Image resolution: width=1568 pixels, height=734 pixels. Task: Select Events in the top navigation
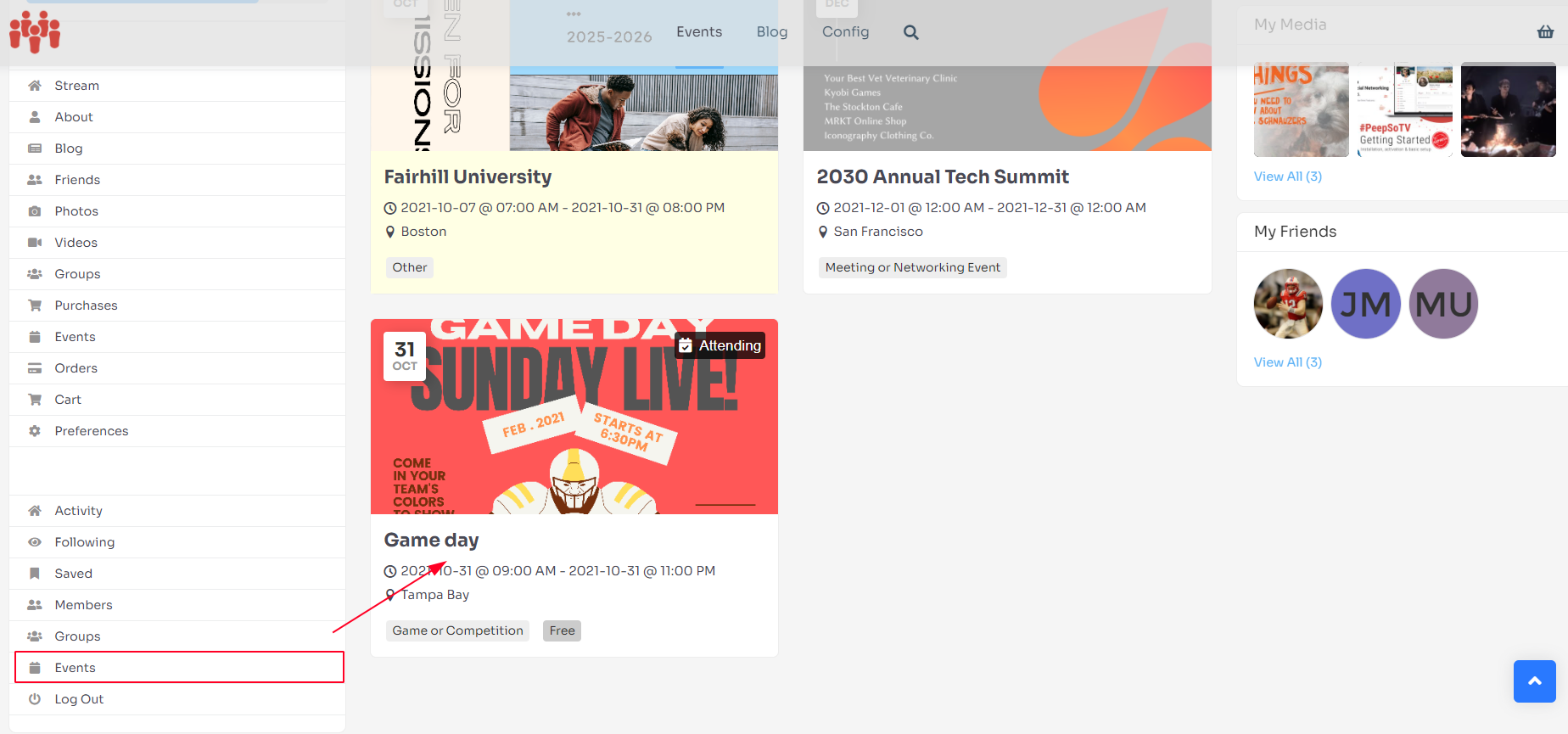[x=699, y=32]
